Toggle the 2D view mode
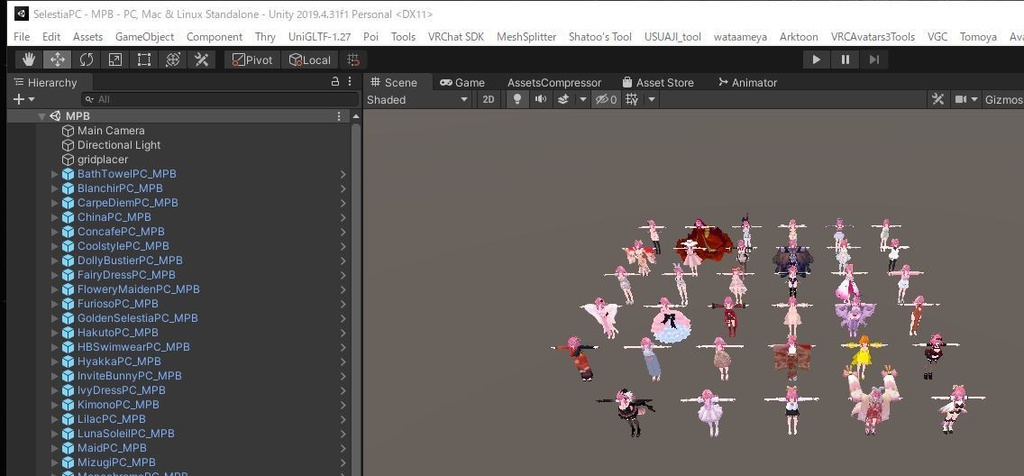 (x=488, y=99)
